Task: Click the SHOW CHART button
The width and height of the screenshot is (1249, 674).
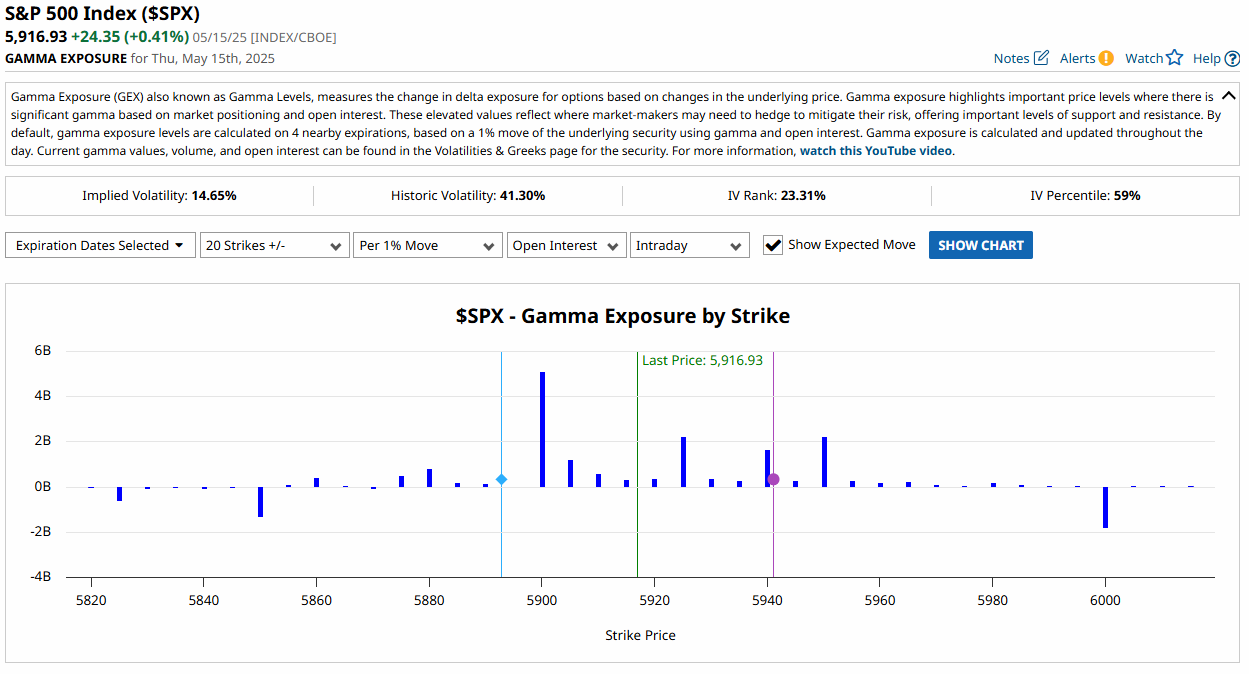Action: coord(980,245)
